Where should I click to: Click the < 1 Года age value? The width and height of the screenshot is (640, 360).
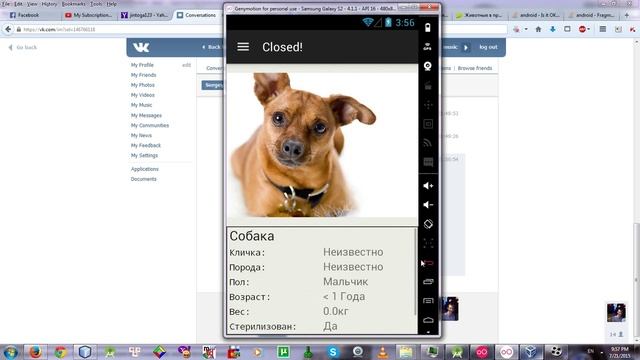coord(344,296)
